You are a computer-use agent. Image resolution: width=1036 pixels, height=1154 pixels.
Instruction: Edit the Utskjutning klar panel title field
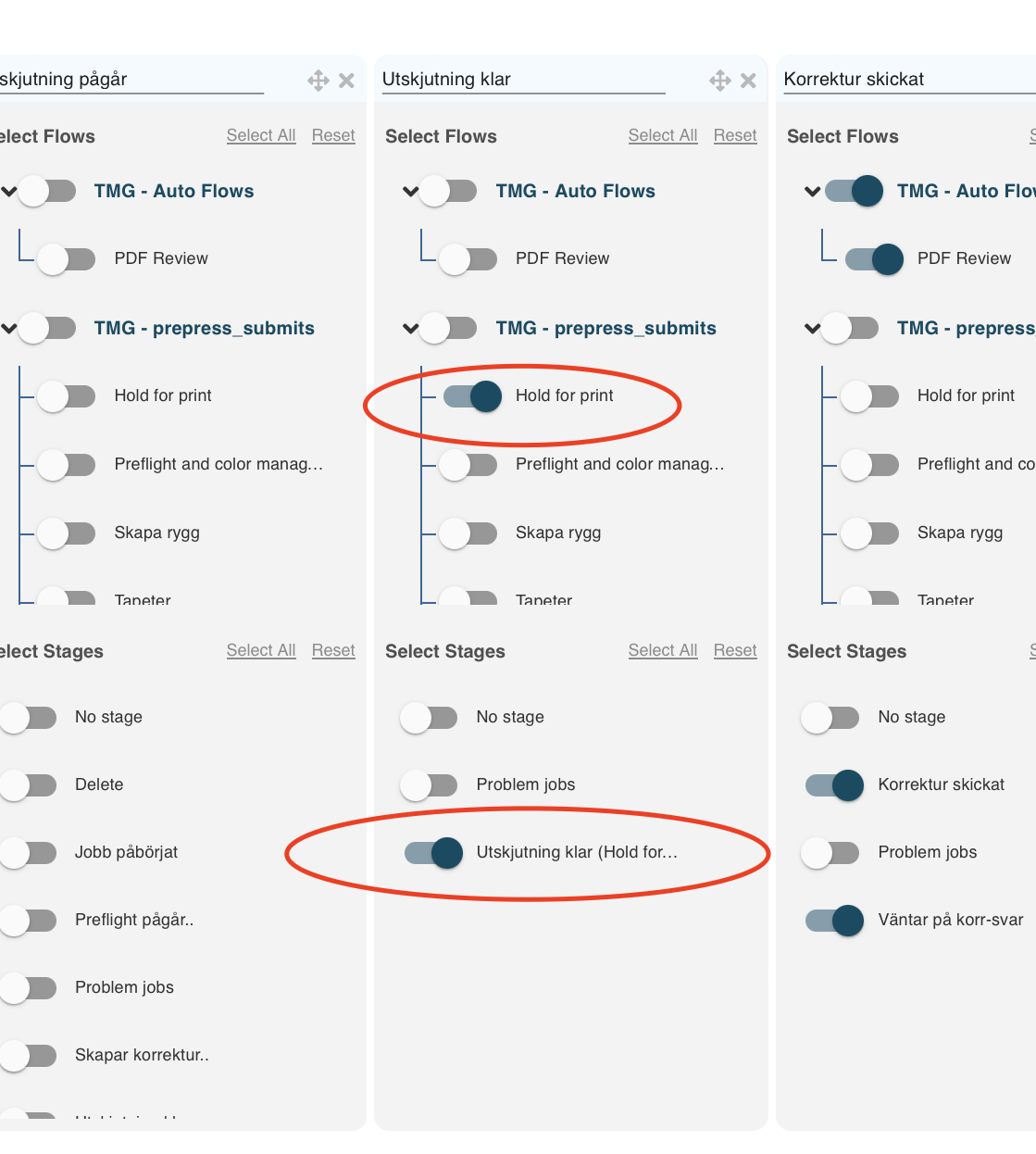point(523,80)
